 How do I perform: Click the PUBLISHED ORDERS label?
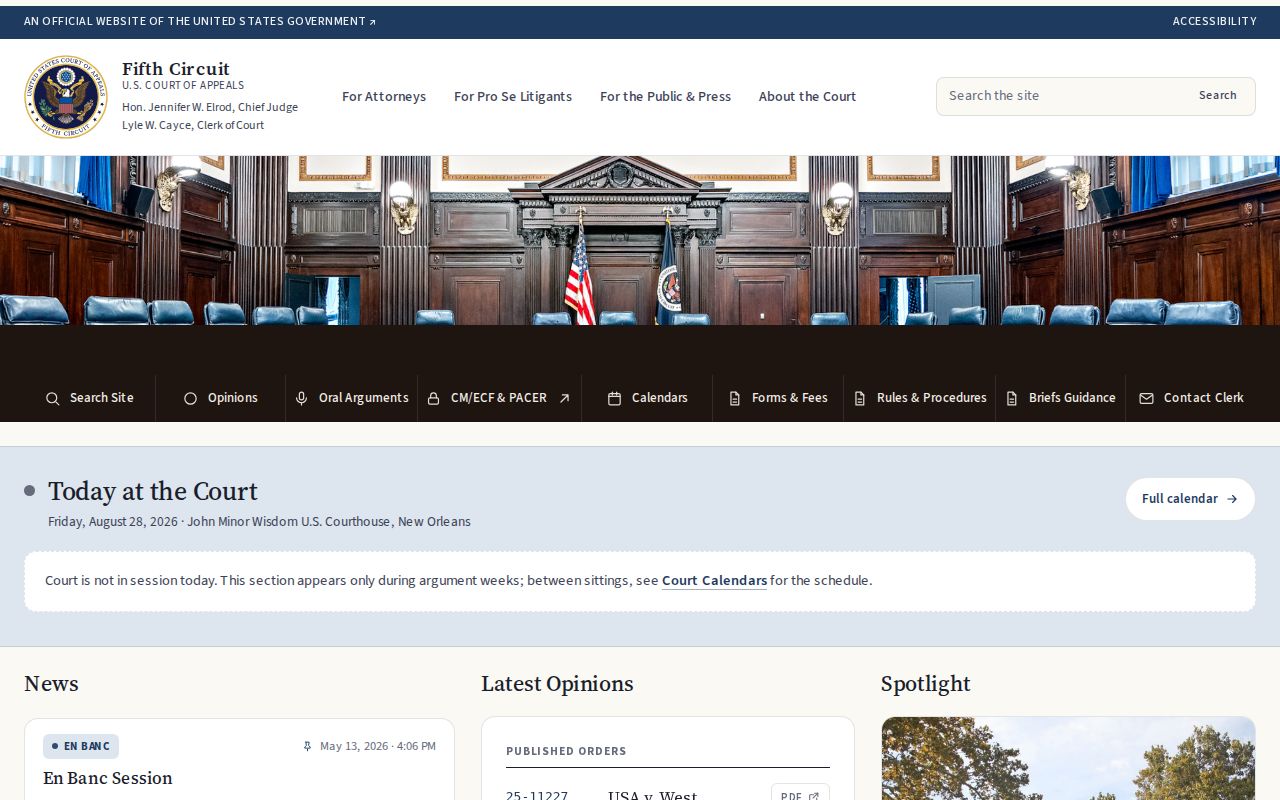point(566,751)
